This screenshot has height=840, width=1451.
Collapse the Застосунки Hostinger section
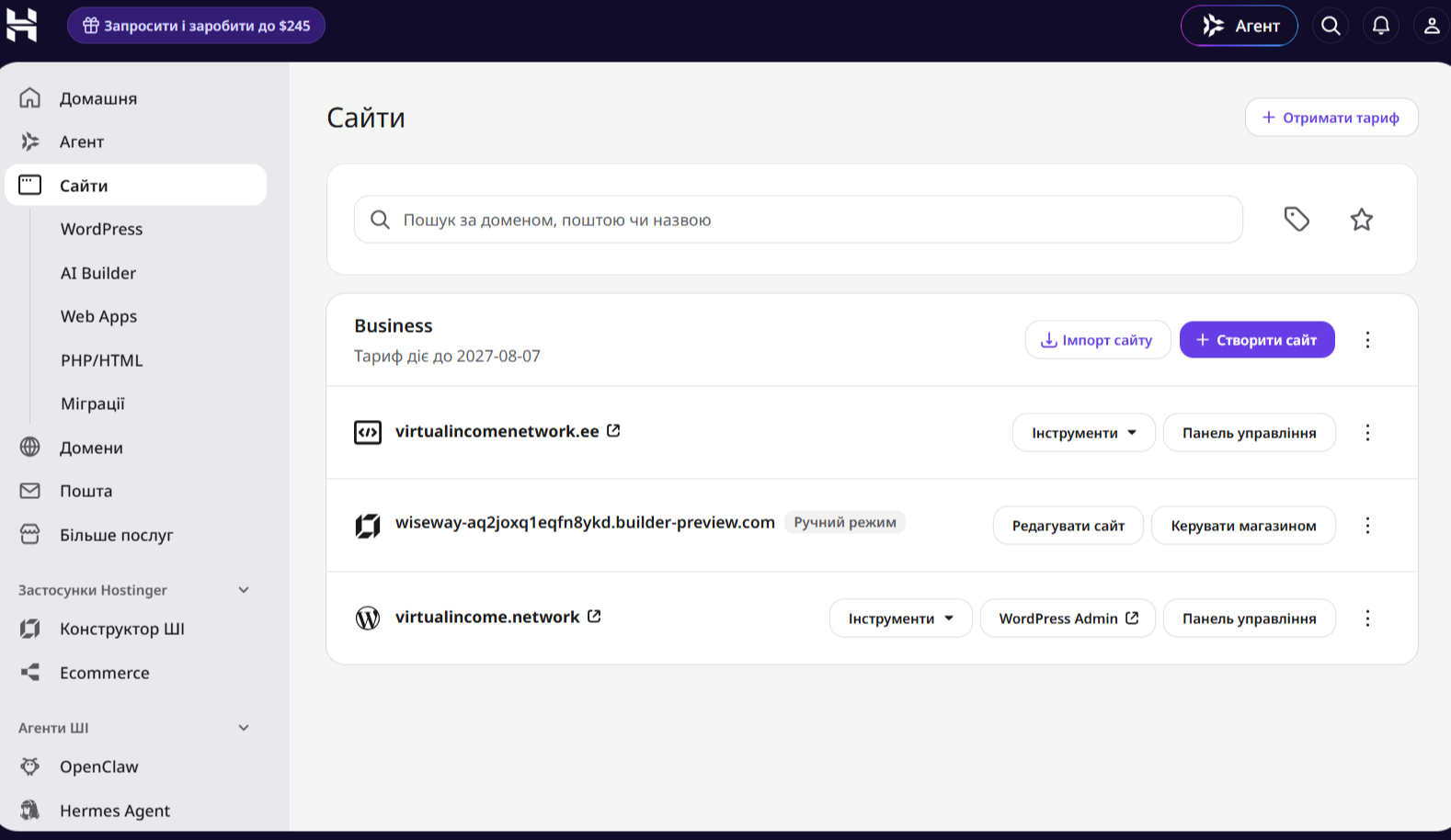[x=244, y=590]
